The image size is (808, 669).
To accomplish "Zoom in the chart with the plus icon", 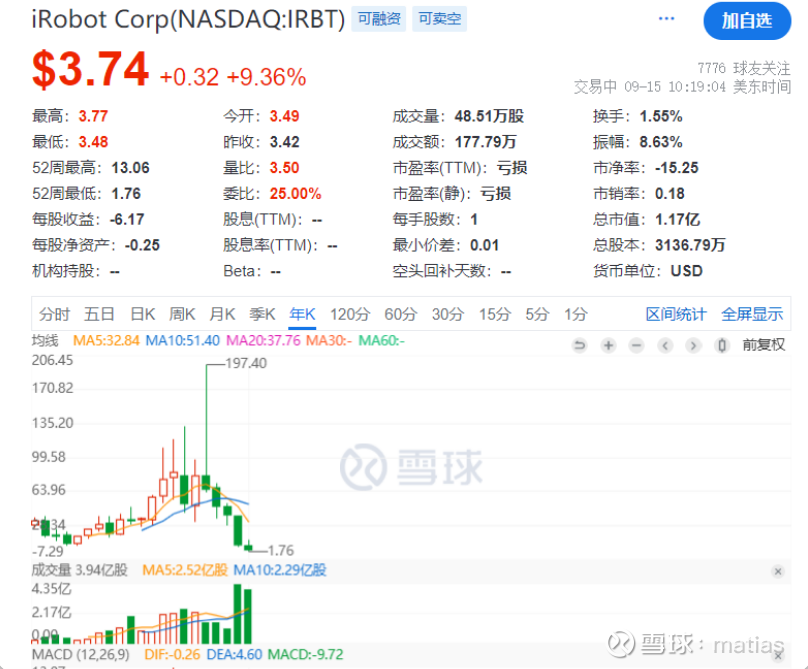I will click(x=608, y=345).
